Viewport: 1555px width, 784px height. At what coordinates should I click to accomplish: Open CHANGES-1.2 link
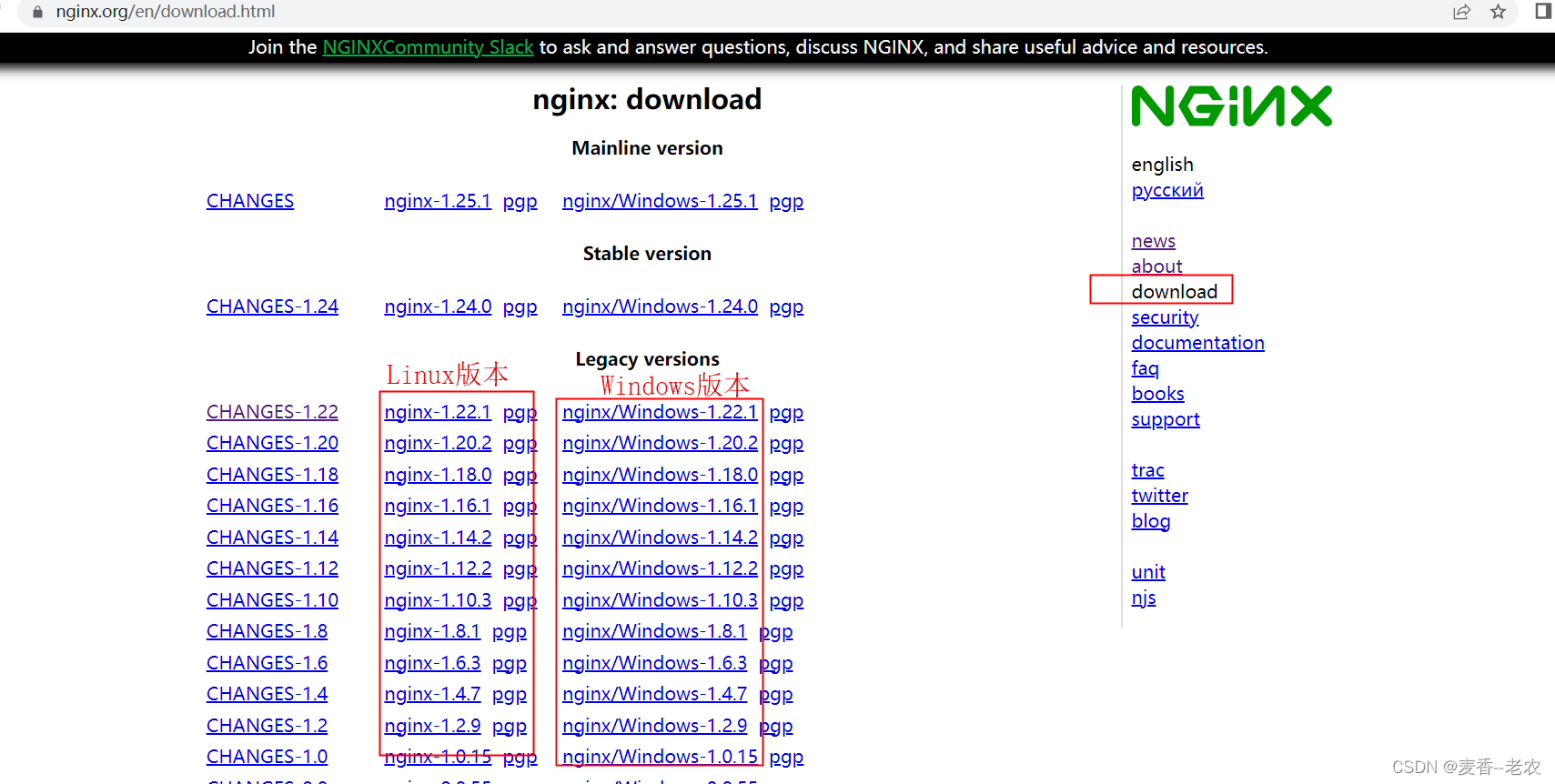267,726
